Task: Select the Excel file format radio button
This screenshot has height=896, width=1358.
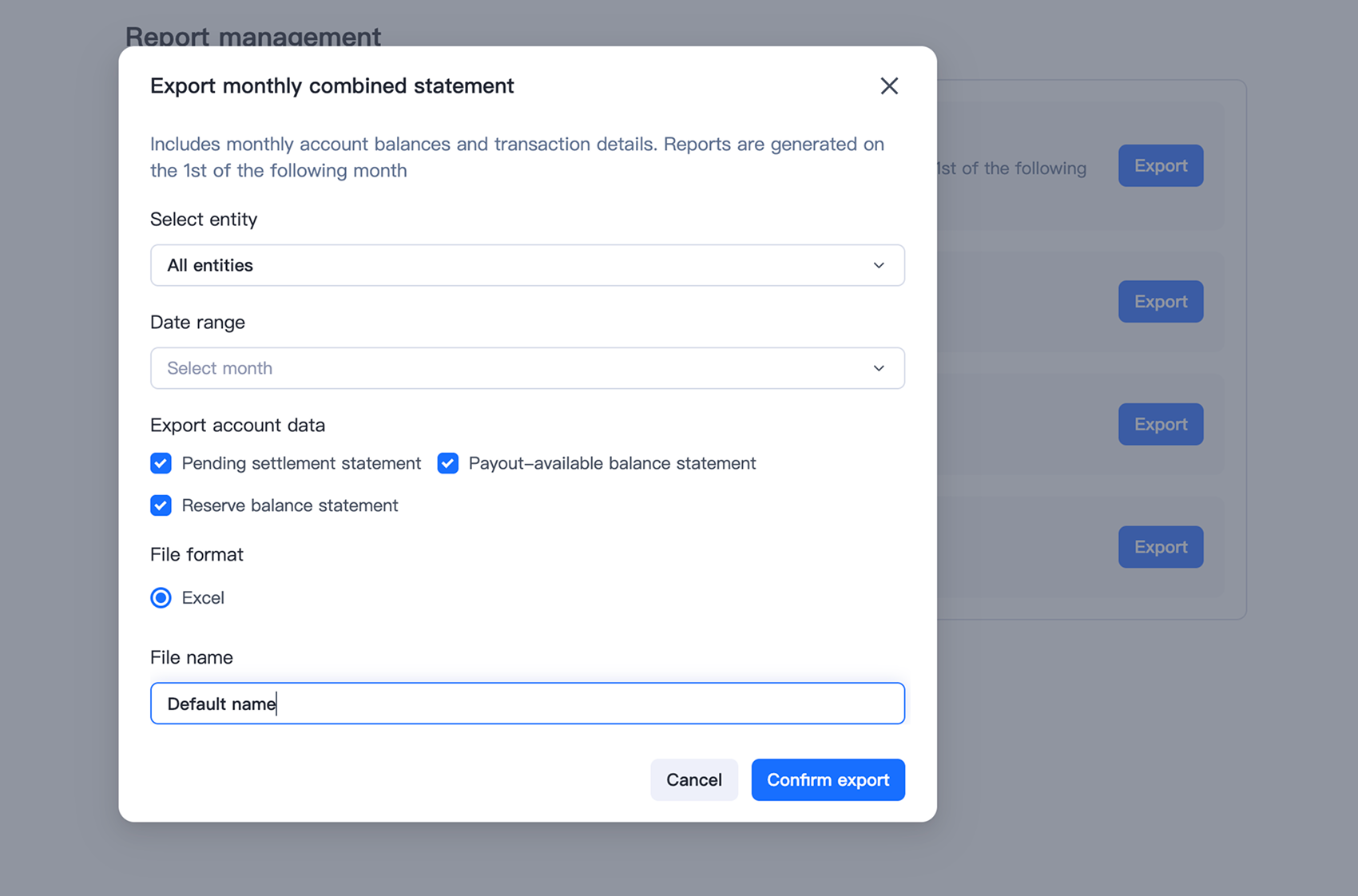Action: [161, 597]
